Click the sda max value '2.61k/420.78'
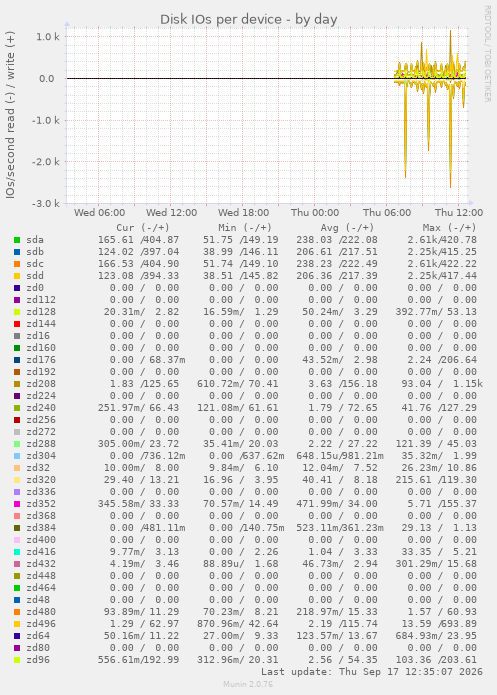The height and width of the screenshot is (695, 497). click(442, 240)
